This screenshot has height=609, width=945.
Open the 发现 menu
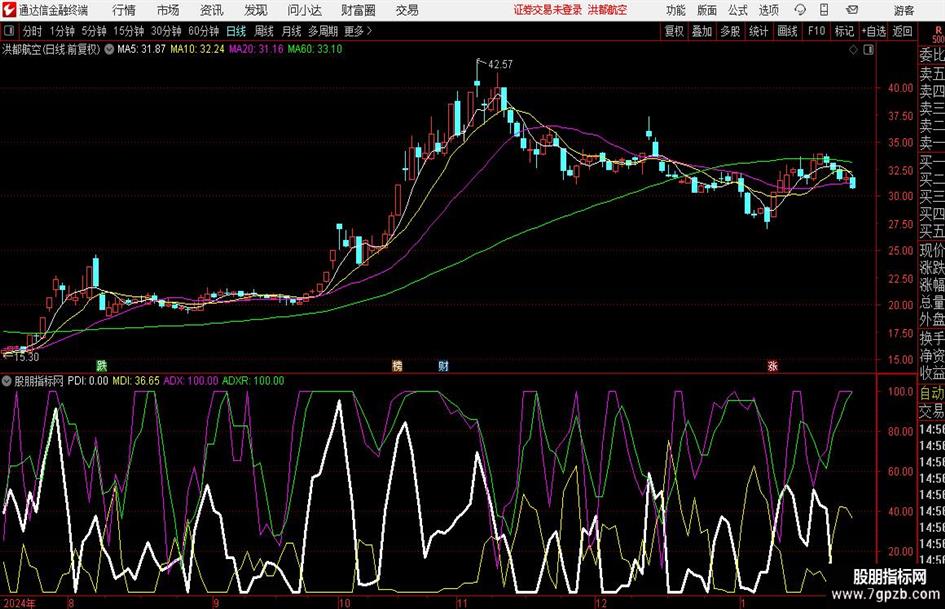[256, 10]
